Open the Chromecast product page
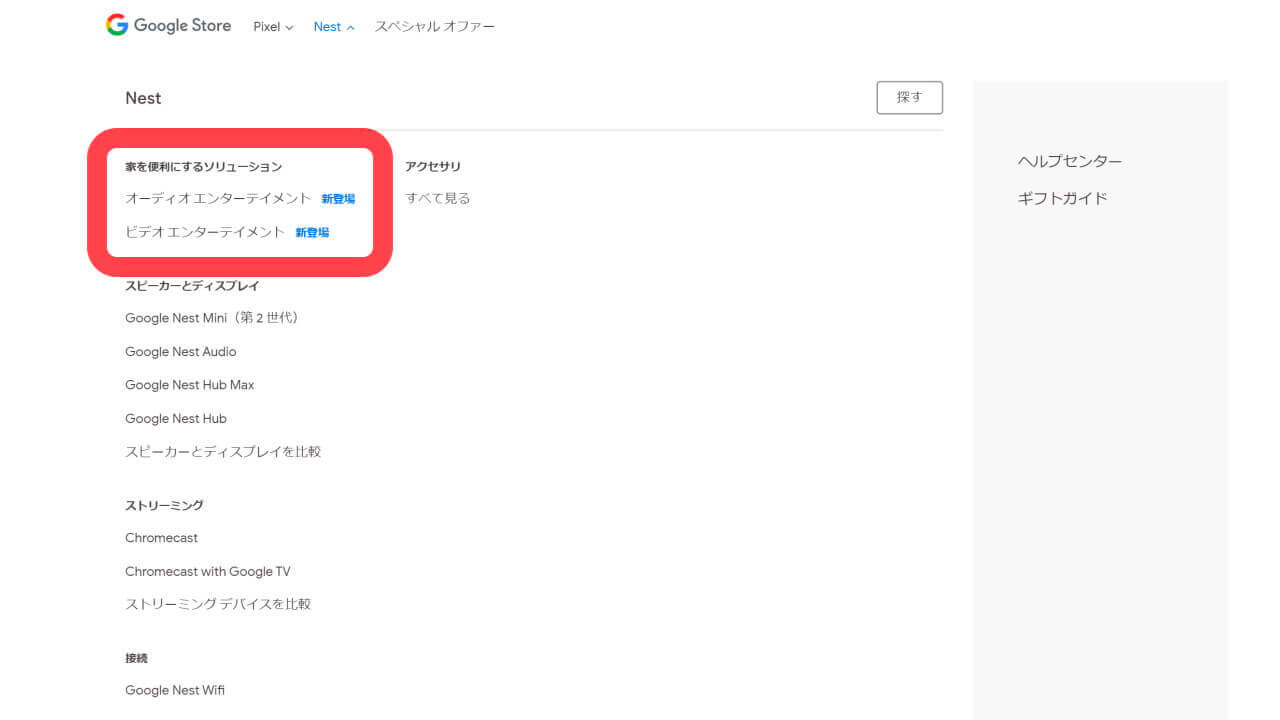Screen dimensions: 1280x720 (x=161, y=537)
